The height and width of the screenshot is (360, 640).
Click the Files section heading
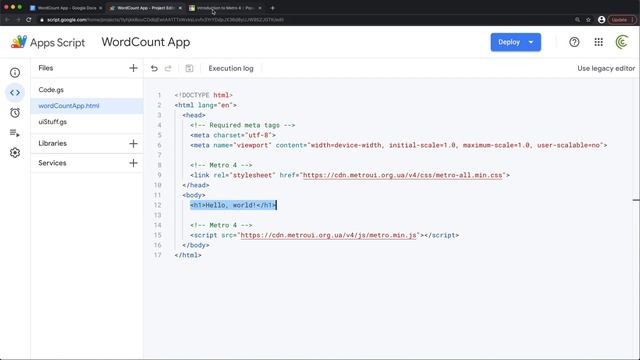pos(46,68)
